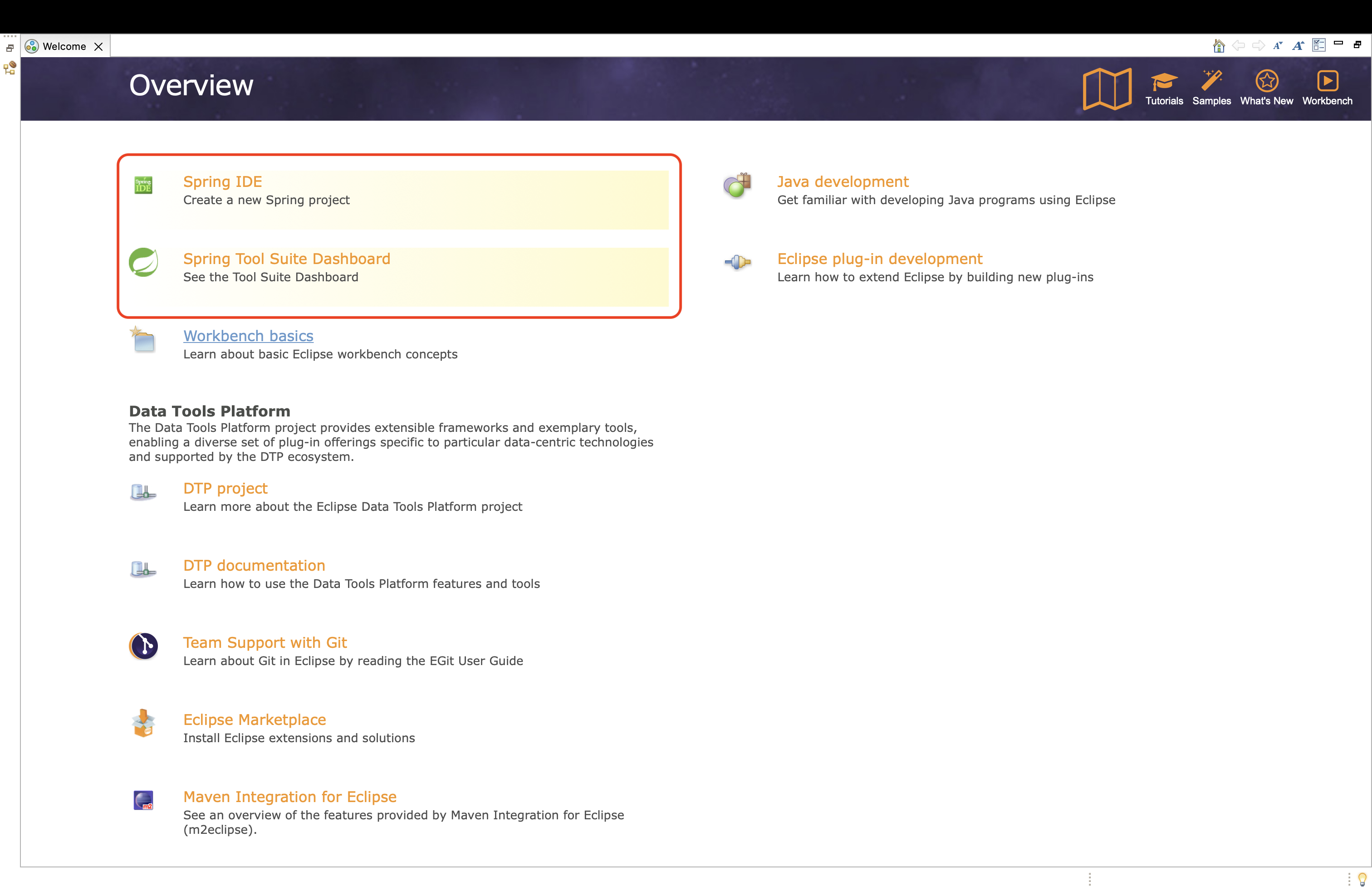1372x891 pixels.
Task: Open Team Support with Git
Action: 265,642
